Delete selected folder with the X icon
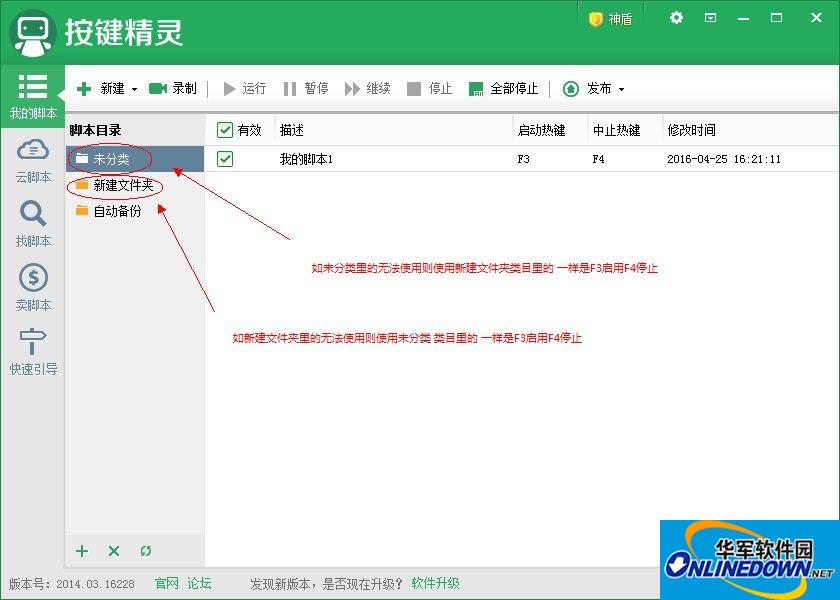The image size is (840, 600). (x=113, y=551)
